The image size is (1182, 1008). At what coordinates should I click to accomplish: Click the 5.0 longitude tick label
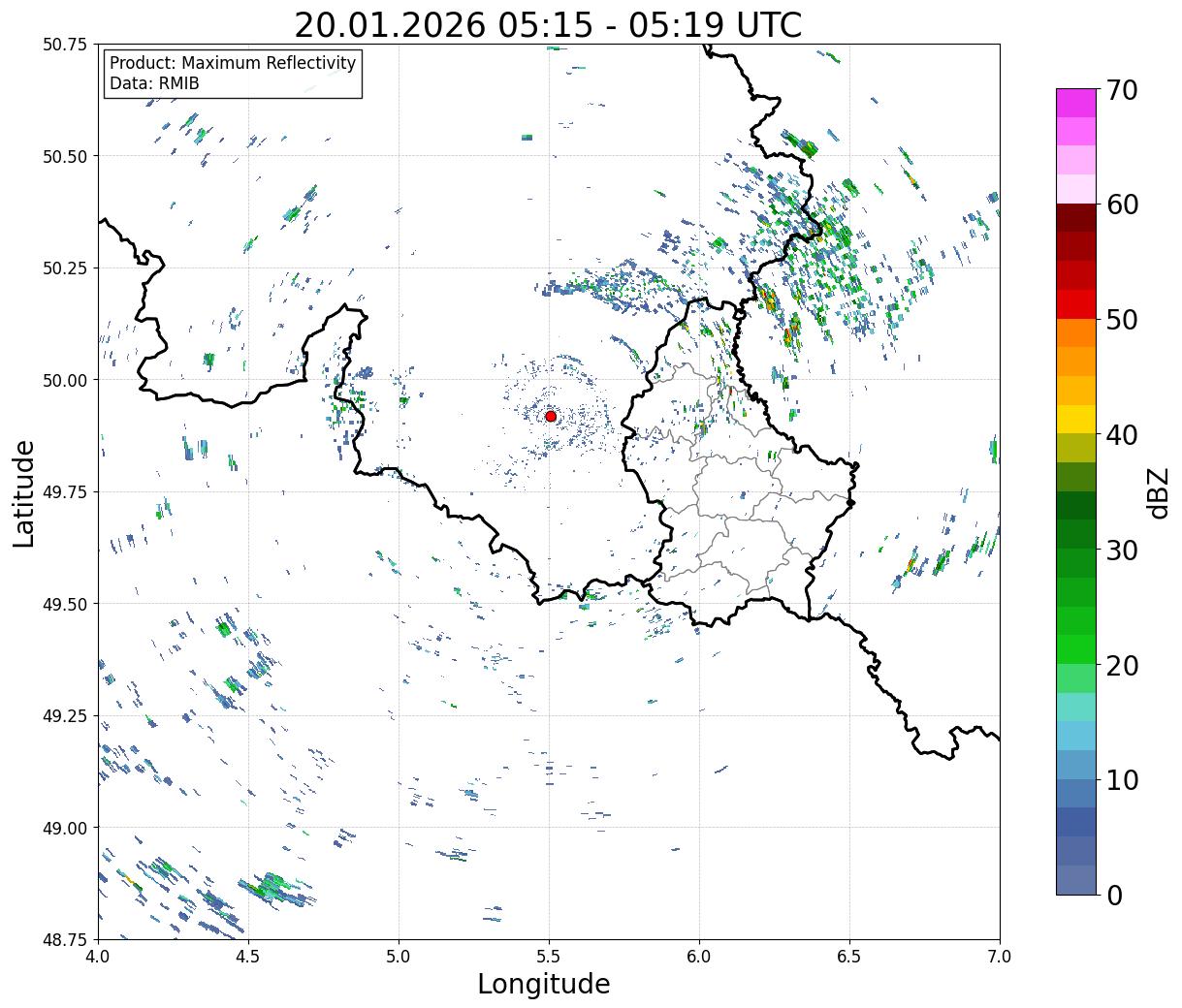(399, 956)
